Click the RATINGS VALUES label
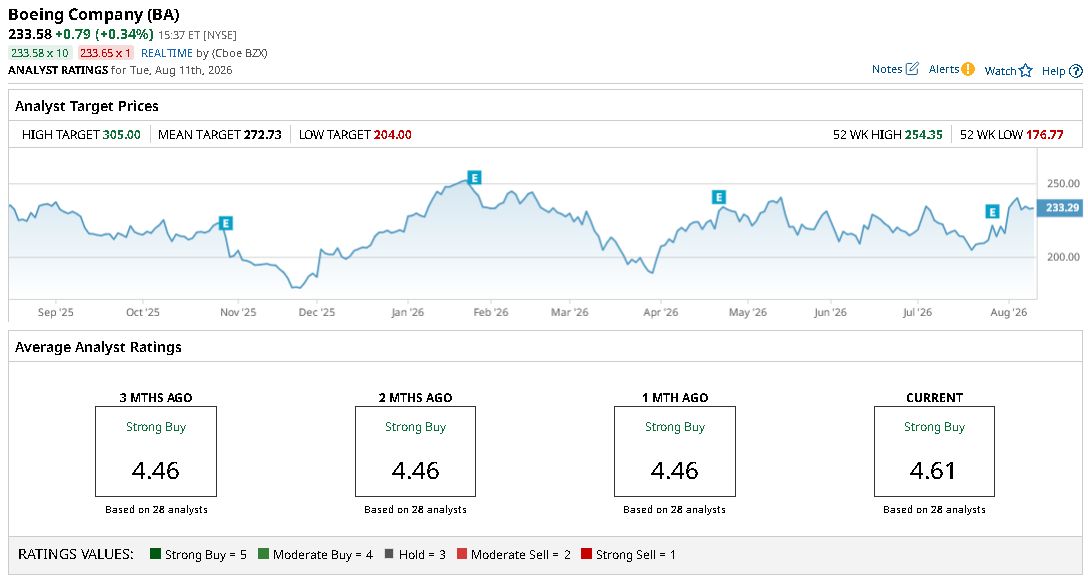Viewport: 1088px width, 582px height. tap(76, 554)
